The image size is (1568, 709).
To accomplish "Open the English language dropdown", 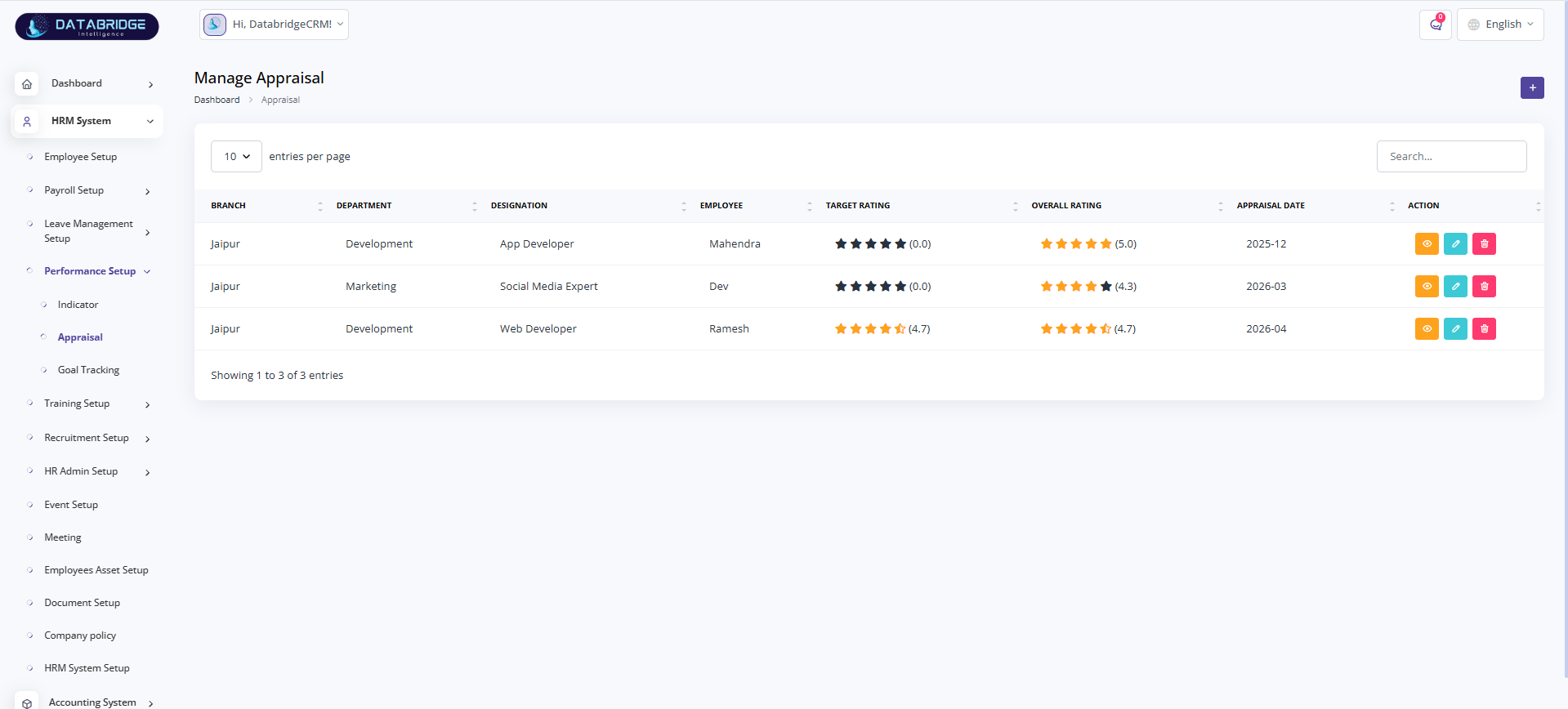I will coord(1500,25).
